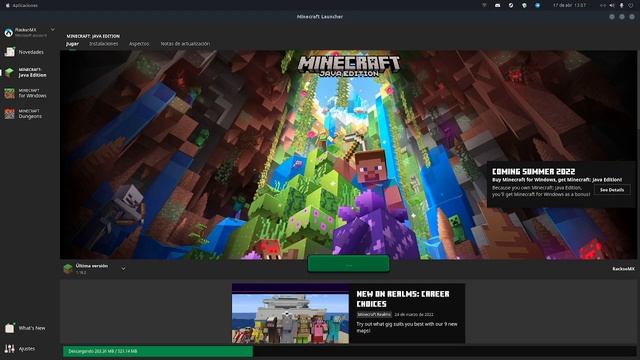640x360 pixels.
Task: Expand the Última versión selector chevron
Action: click(123, 269)
